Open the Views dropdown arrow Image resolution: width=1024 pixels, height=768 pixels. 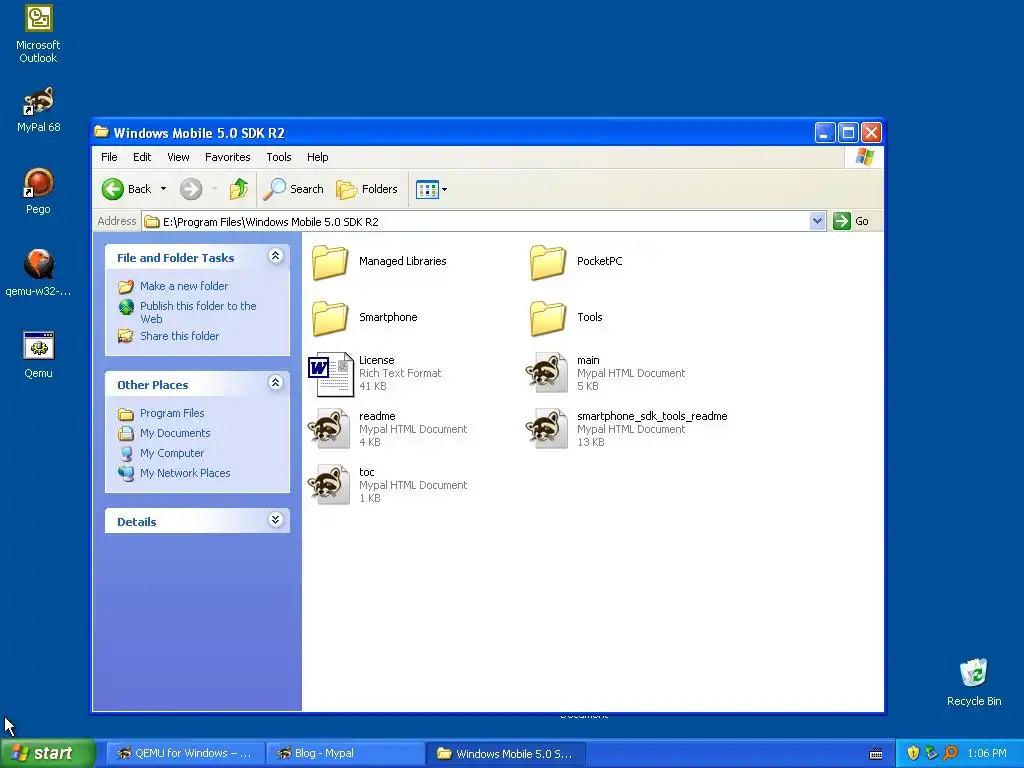tap(445, 190)
